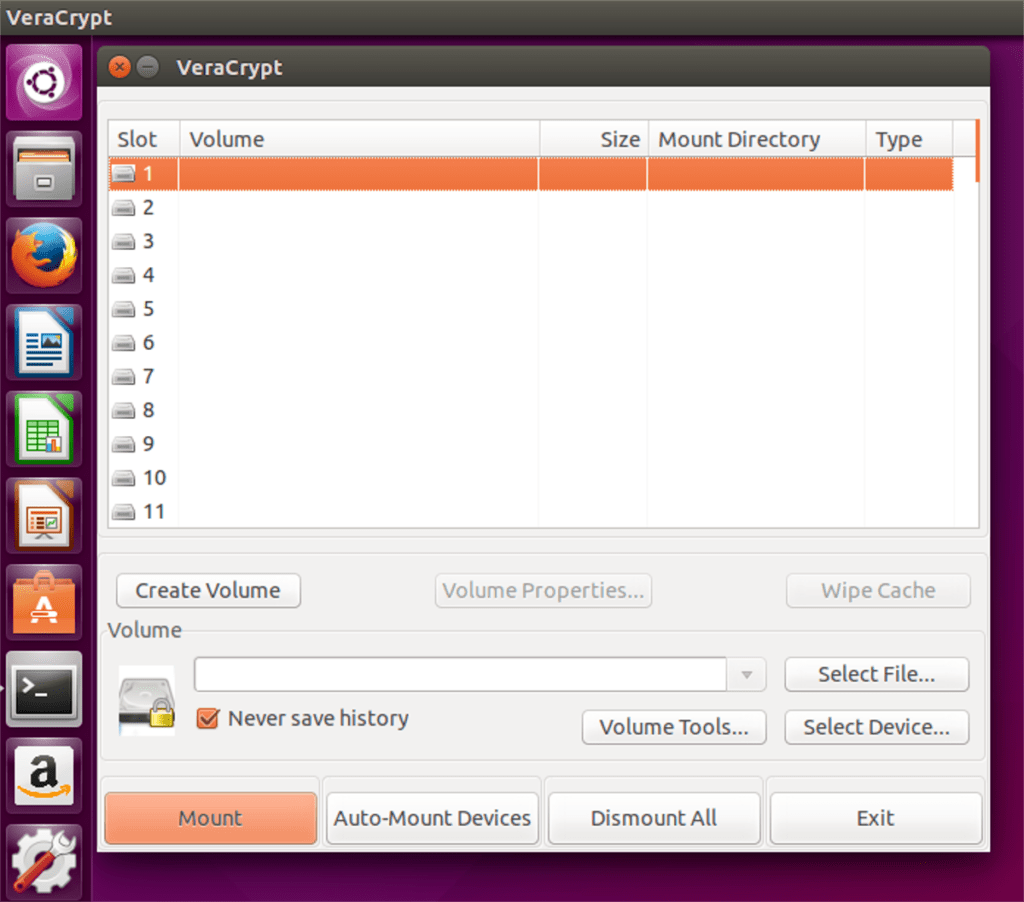Click the drive icon next to slot 7
The image size is (1024, 902).
[x=125, y=376]
